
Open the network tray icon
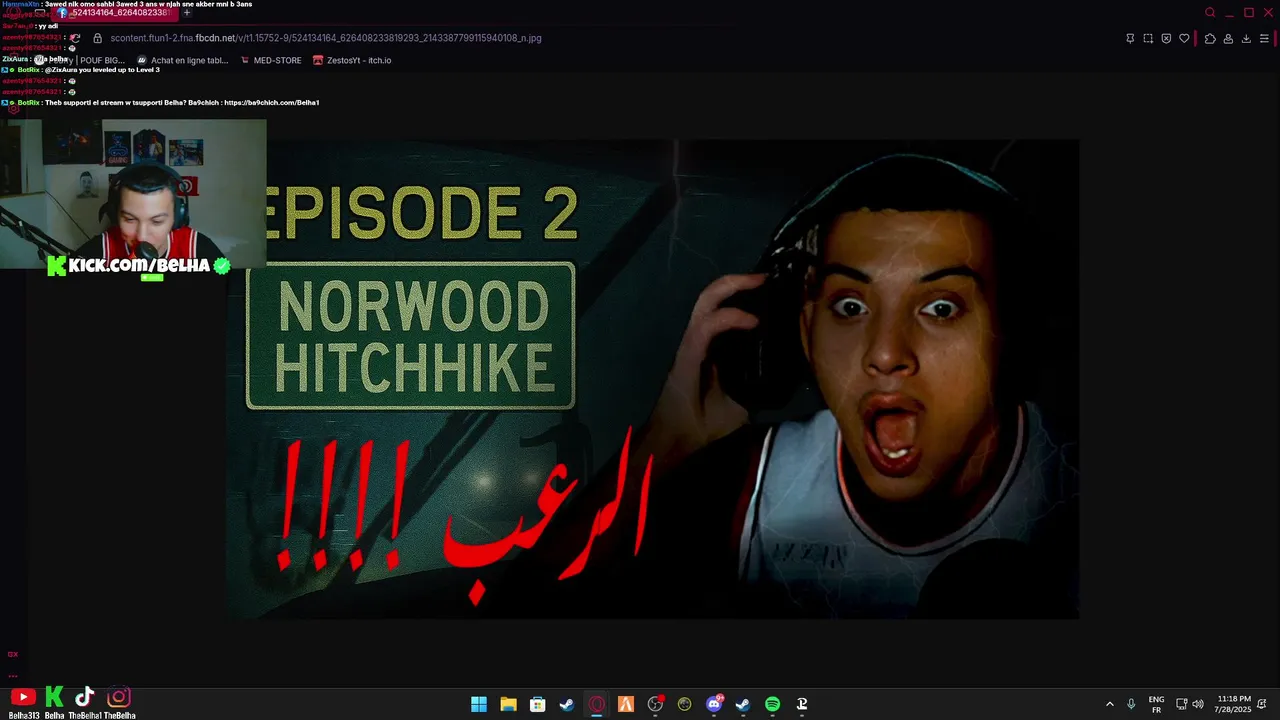(x=1181, y=704)
